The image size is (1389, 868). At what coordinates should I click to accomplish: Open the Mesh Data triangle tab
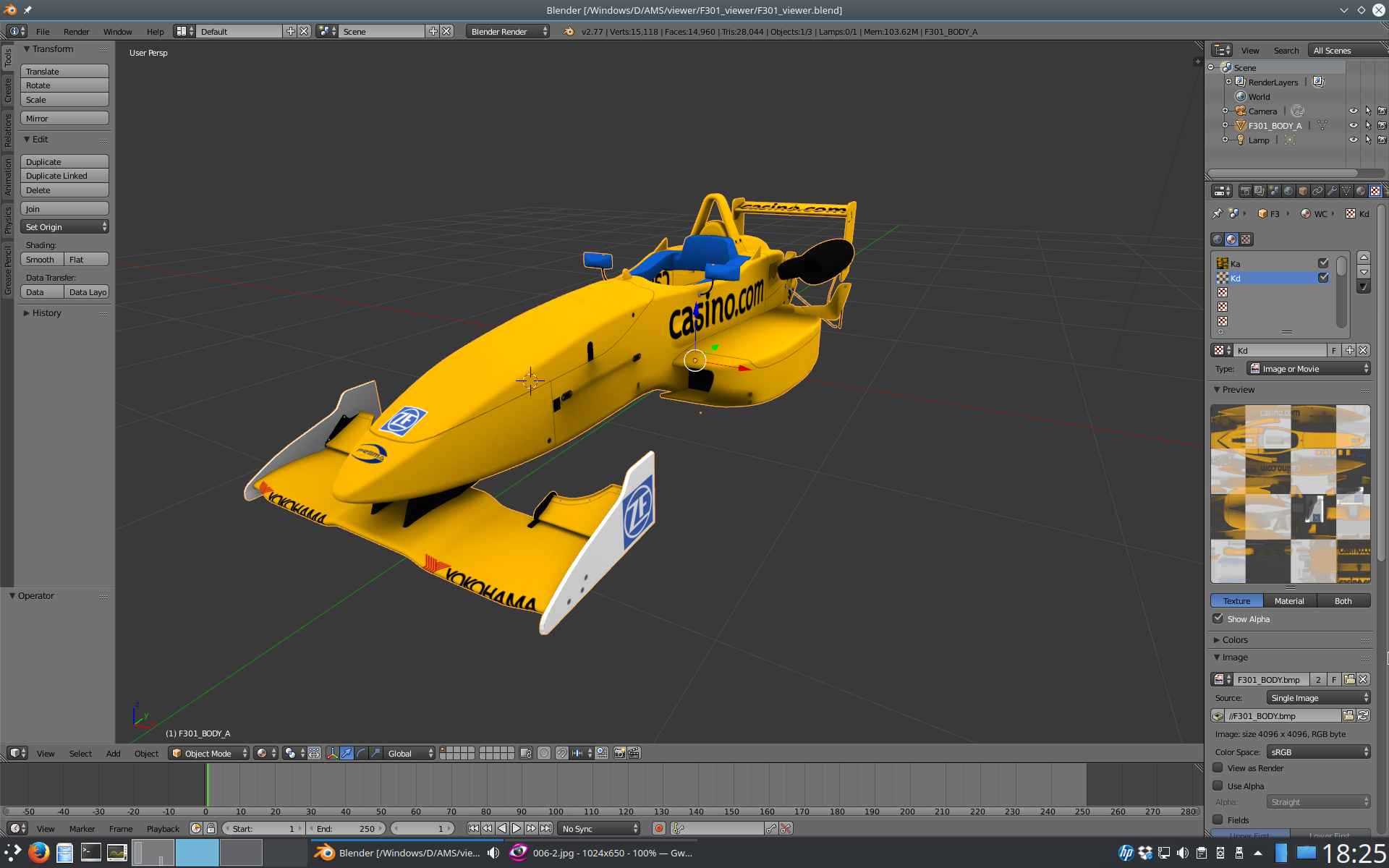(1346, 191)
